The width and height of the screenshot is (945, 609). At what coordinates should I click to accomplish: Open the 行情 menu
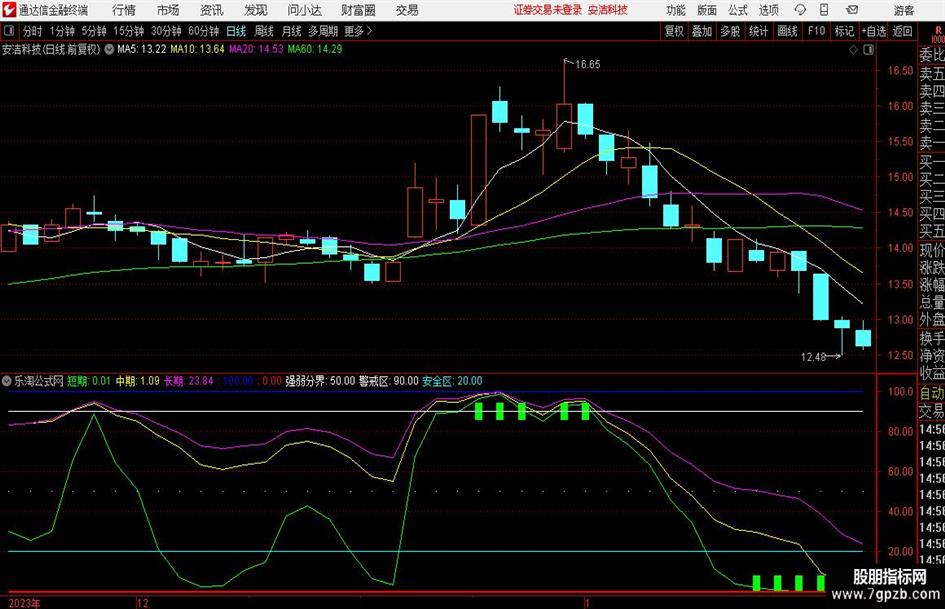pyautogui.click(x=124, y=10)
